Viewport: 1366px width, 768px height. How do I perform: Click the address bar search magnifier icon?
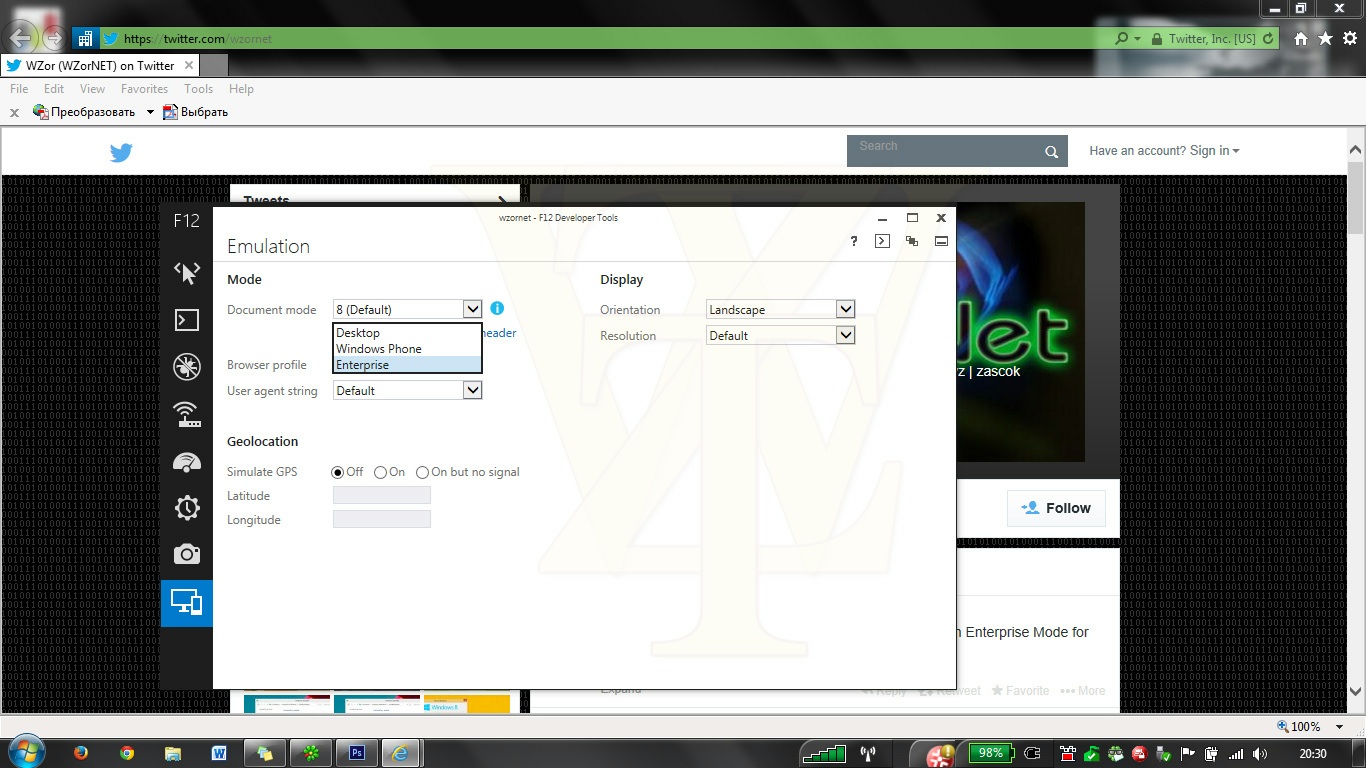tap(1122, 39)
